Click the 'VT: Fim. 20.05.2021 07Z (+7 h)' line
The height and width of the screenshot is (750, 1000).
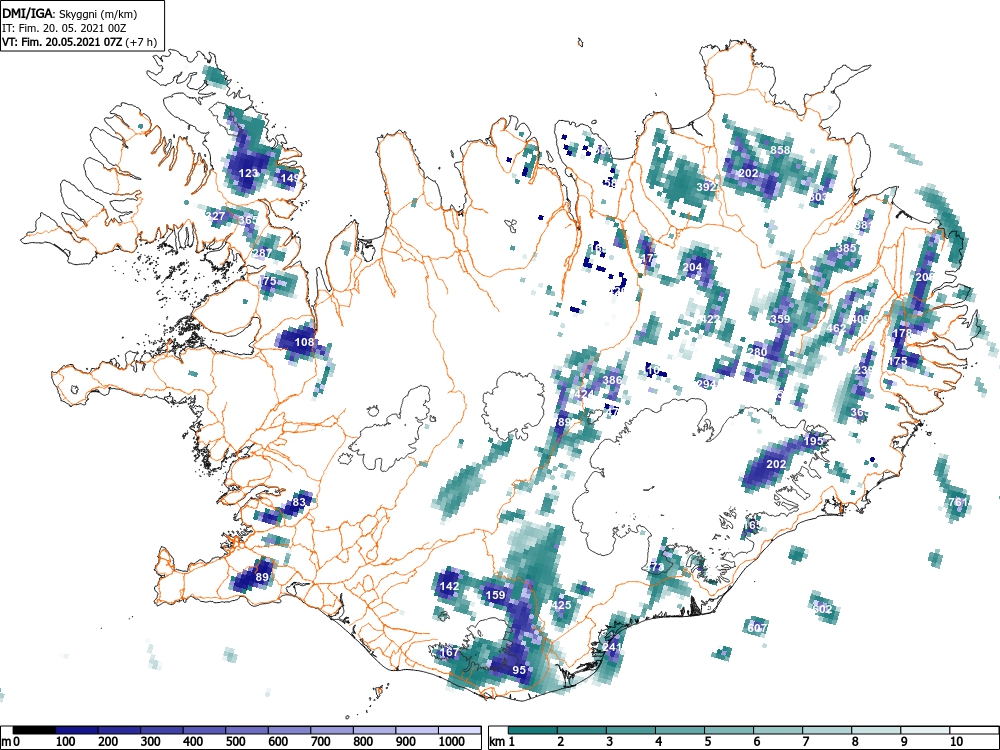click(x=79, y=42)
